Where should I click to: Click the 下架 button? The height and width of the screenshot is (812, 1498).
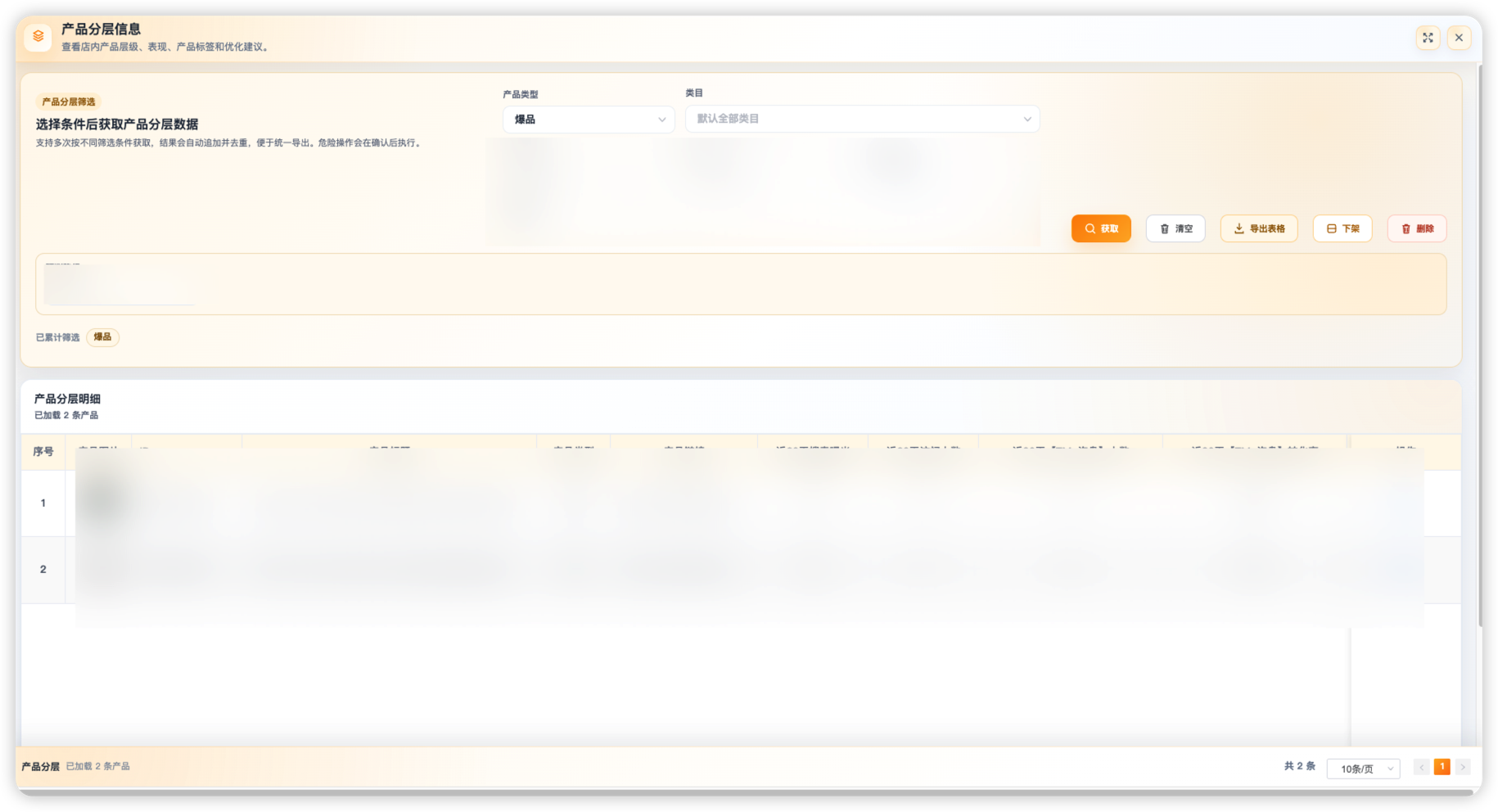tap(1342, 228)
